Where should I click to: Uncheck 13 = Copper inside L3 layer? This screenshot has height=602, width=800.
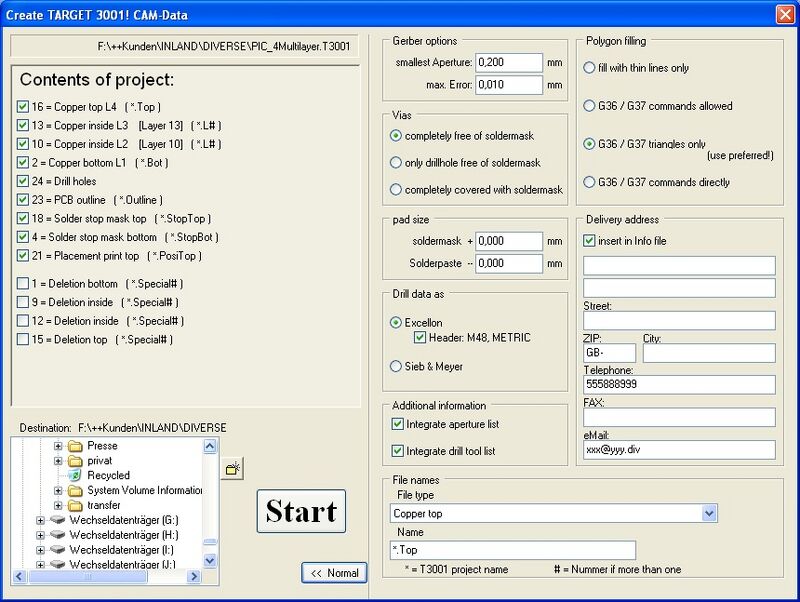point(22,126)
